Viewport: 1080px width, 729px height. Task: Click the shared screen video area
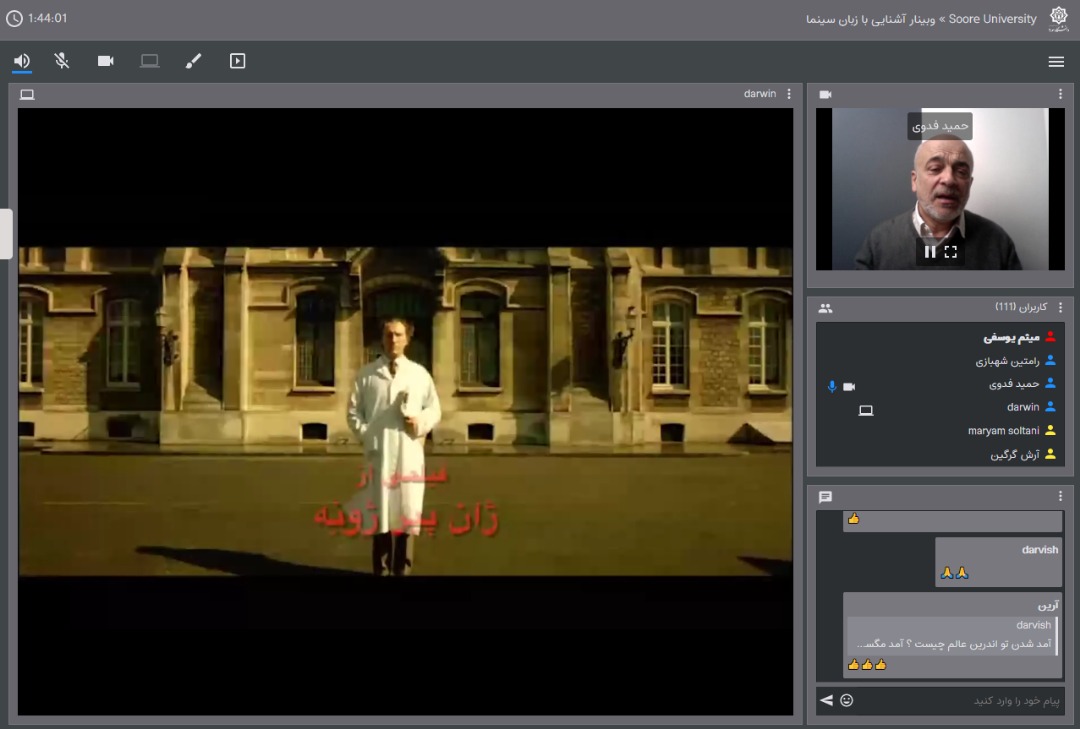tap(405, 411)
